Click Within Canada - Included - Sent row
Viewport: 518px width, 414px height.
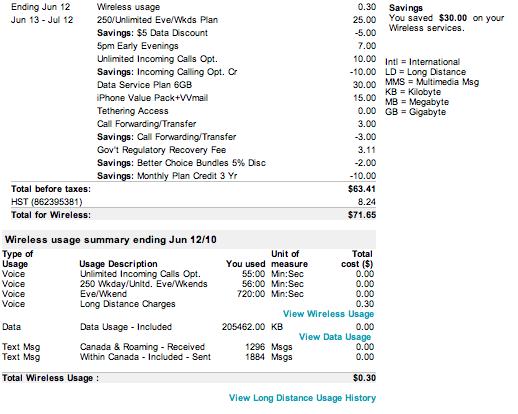pos(189,357)
